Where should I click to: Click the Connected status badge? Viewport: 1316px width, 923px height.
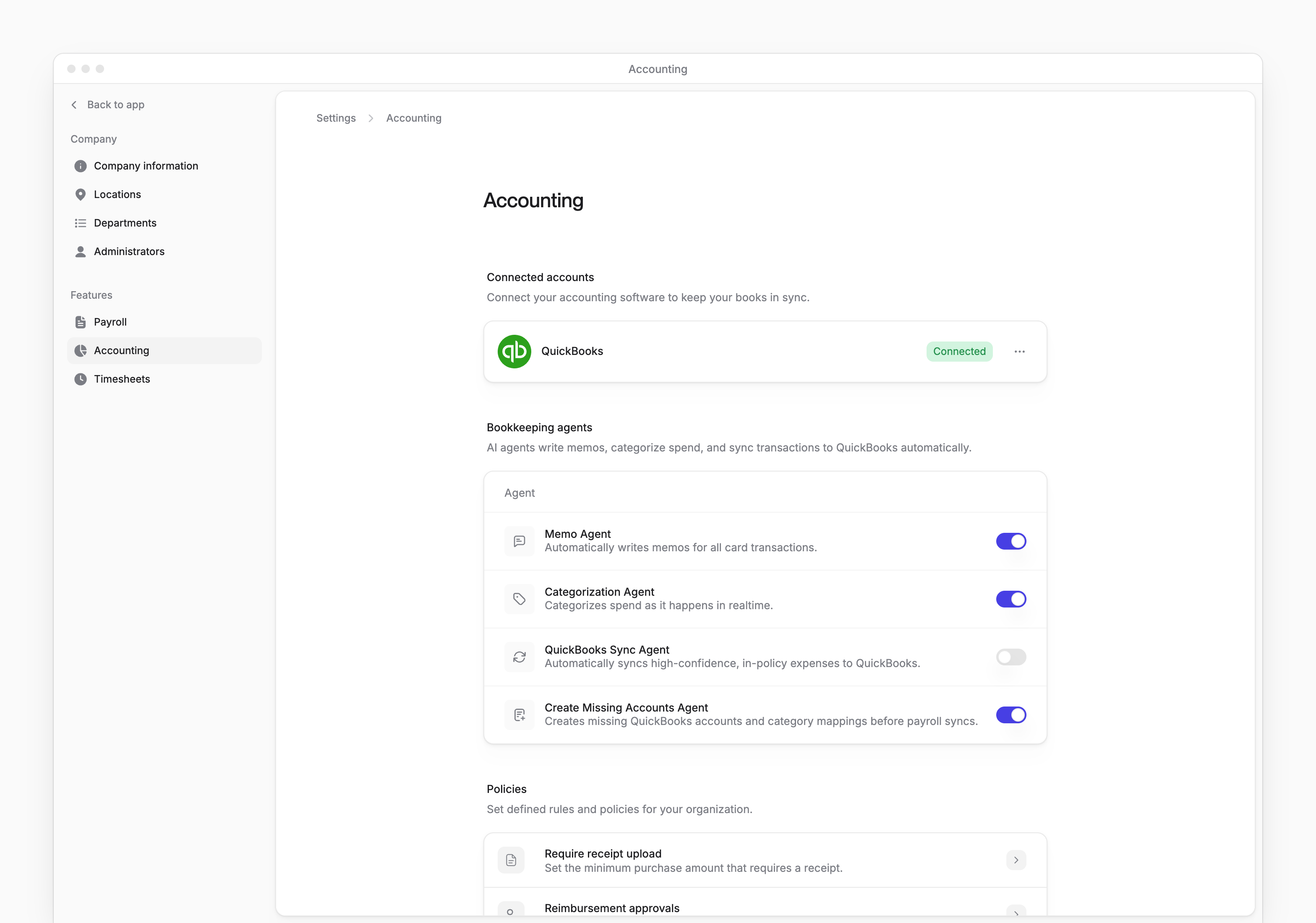pos(959,351)
